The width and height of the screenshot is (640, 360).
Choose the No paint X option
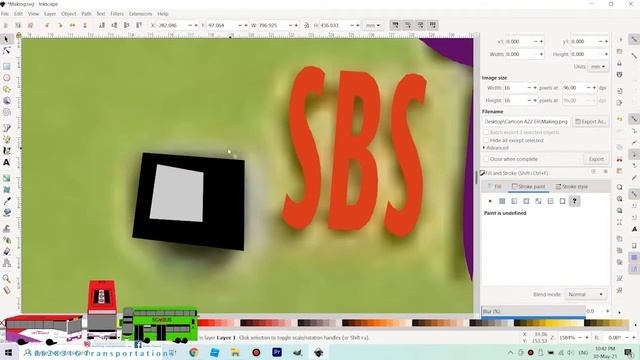point(490,201)
